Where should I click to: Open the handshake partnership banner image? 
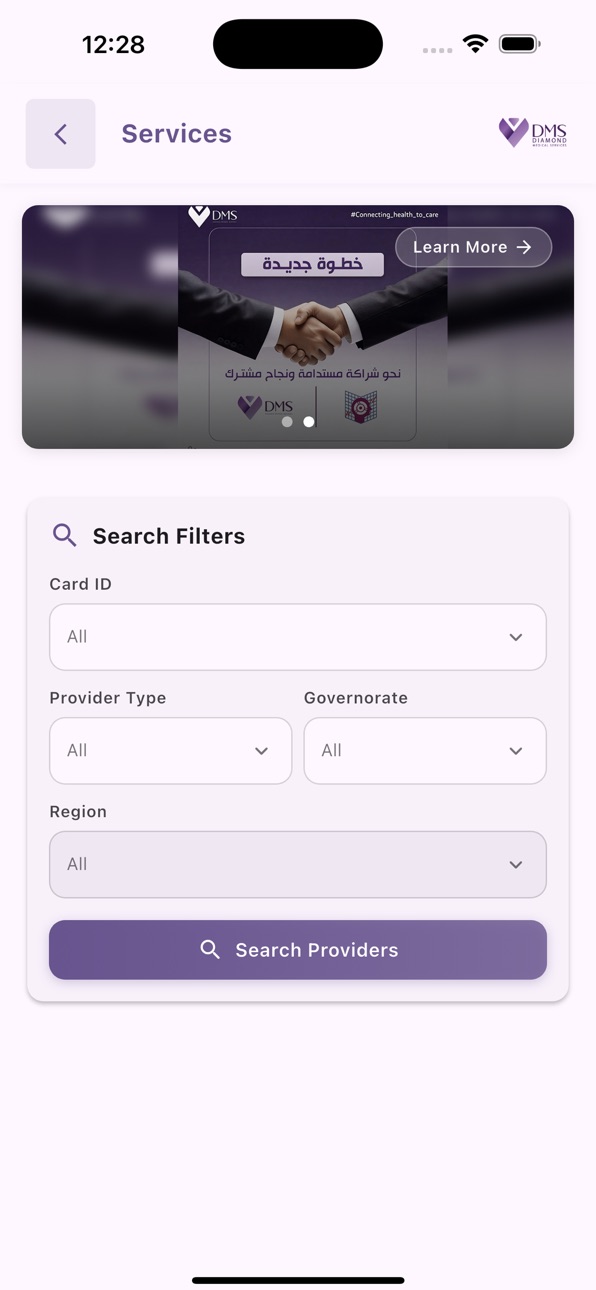pos(298,327)
